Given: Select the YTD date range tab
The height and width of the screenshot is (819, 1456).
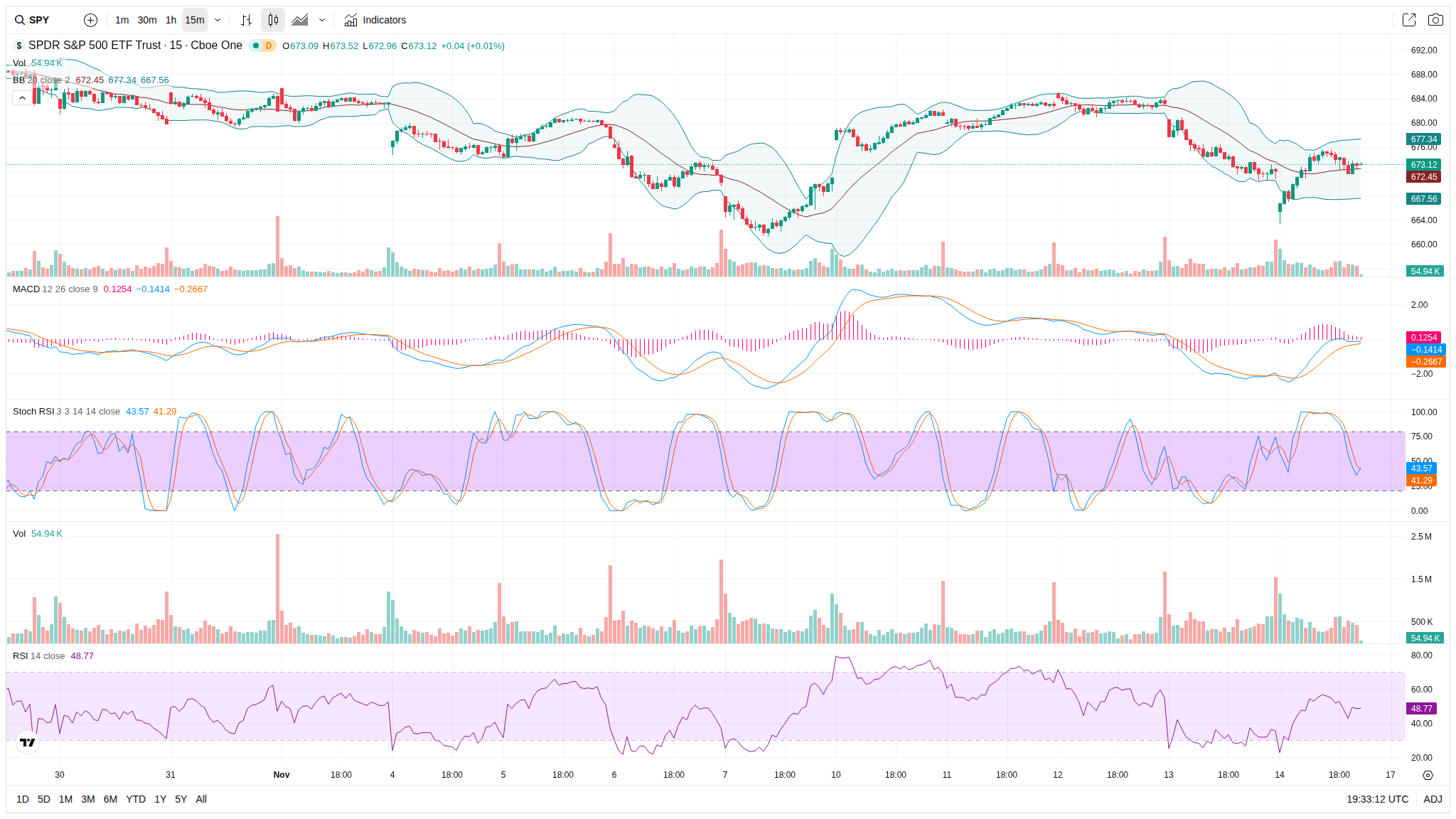Looking at the screenshot, I should click(x=135, y=799).
